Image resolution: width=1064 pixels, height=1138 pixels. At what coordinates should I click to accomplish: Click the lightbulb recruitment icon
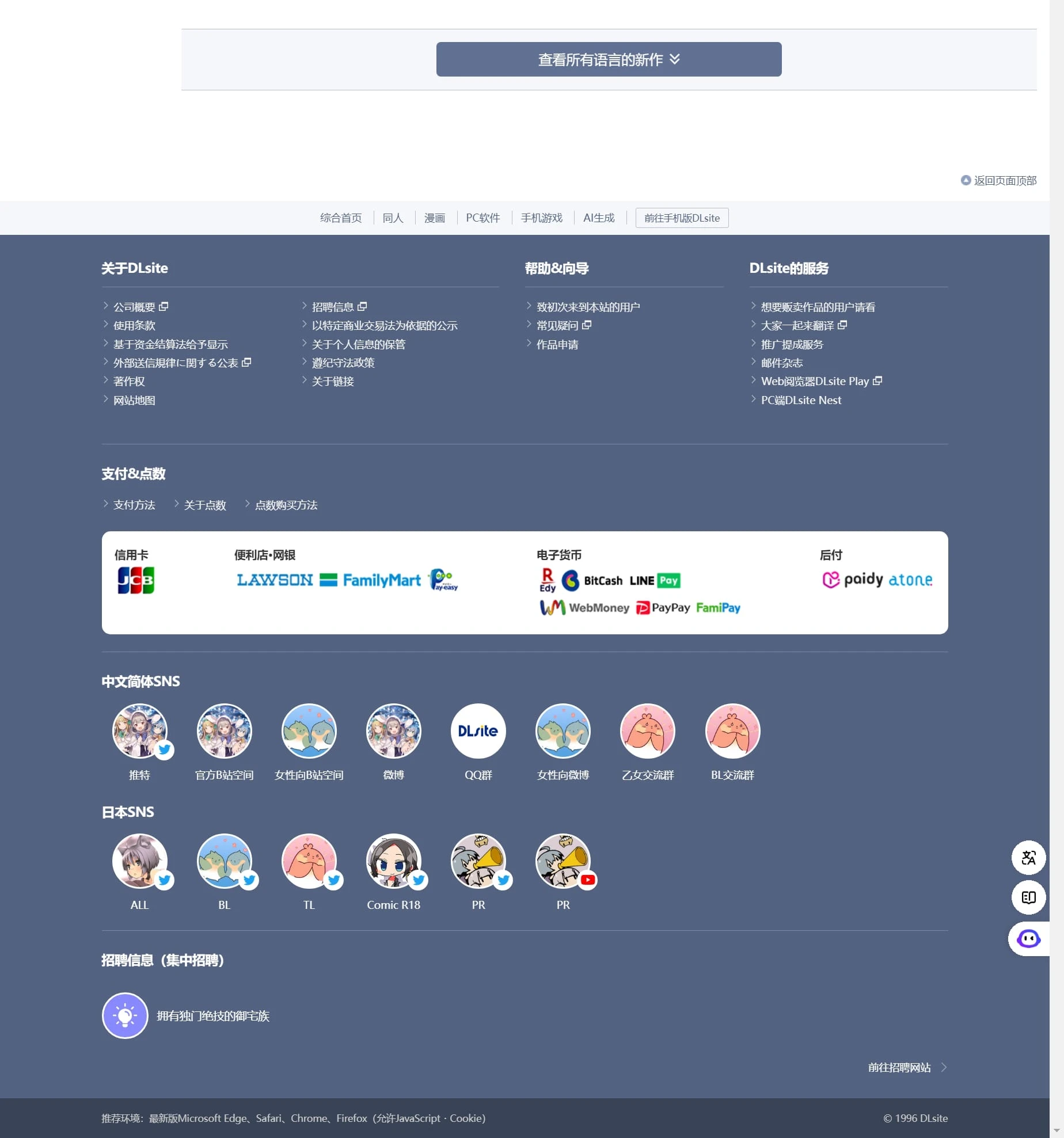pyautogui.click(x=125, y=1015)
